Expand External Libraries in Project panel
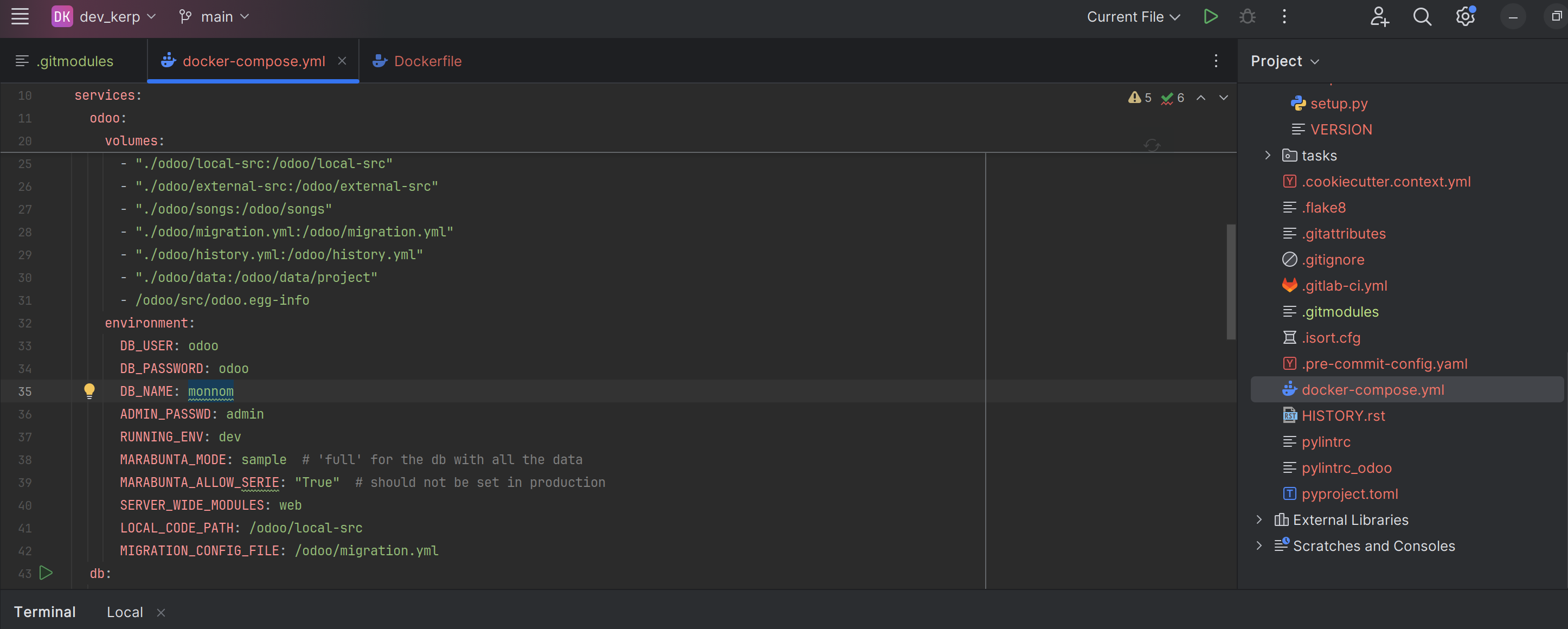The image size is (1568, 629). (x=1259, y=519)
